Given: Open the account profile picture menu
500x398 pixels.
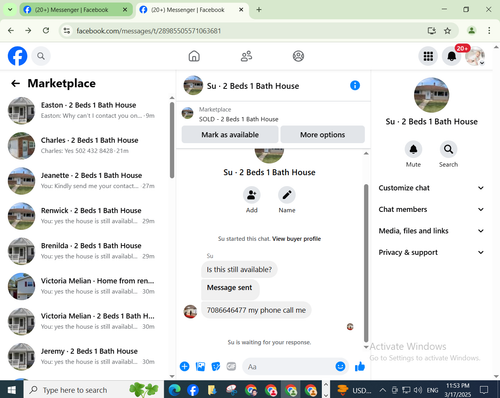Looking at the screenshot, I should coord(475,56).
